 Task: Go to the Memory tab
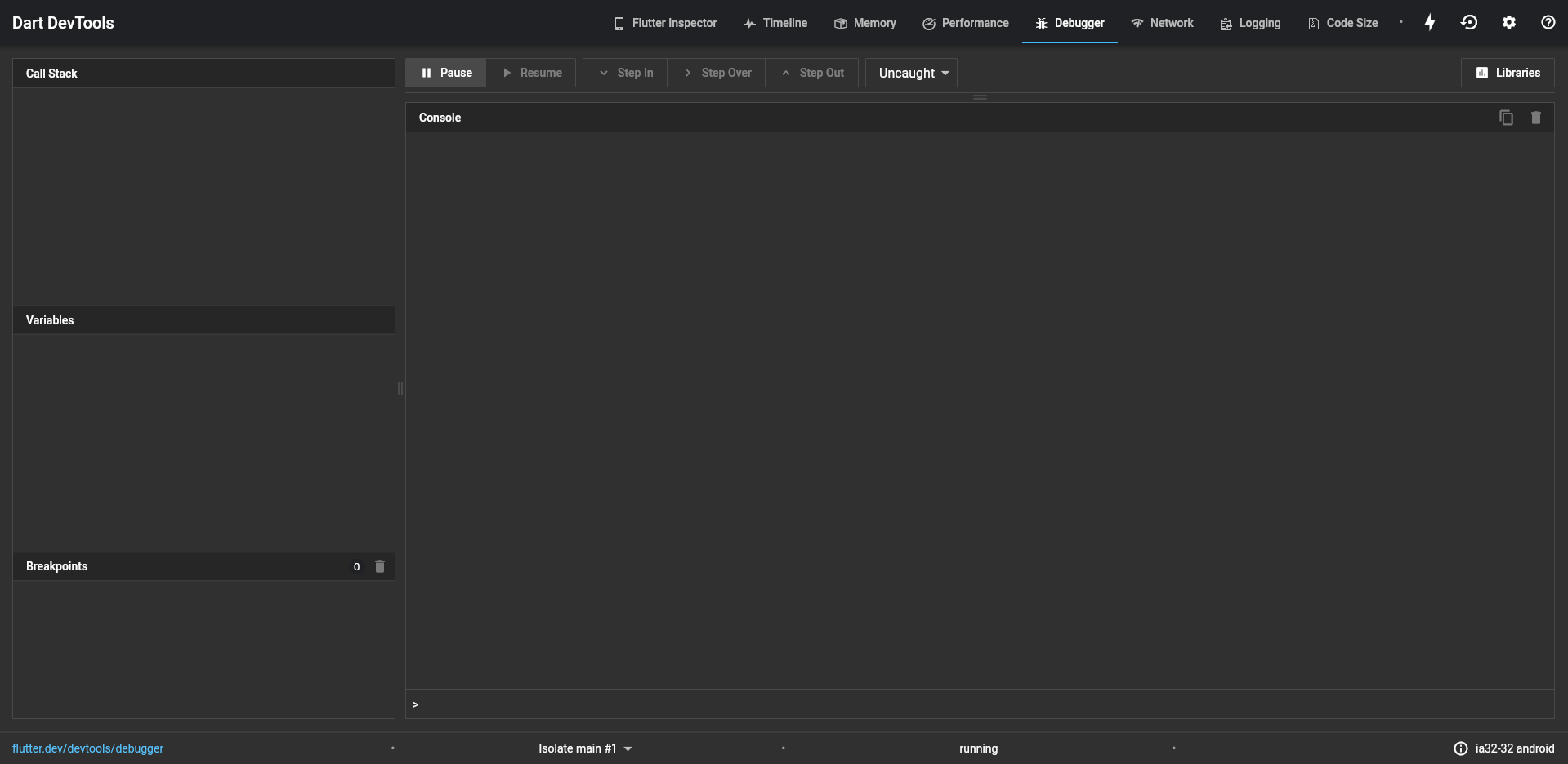[x=865, y=23]
